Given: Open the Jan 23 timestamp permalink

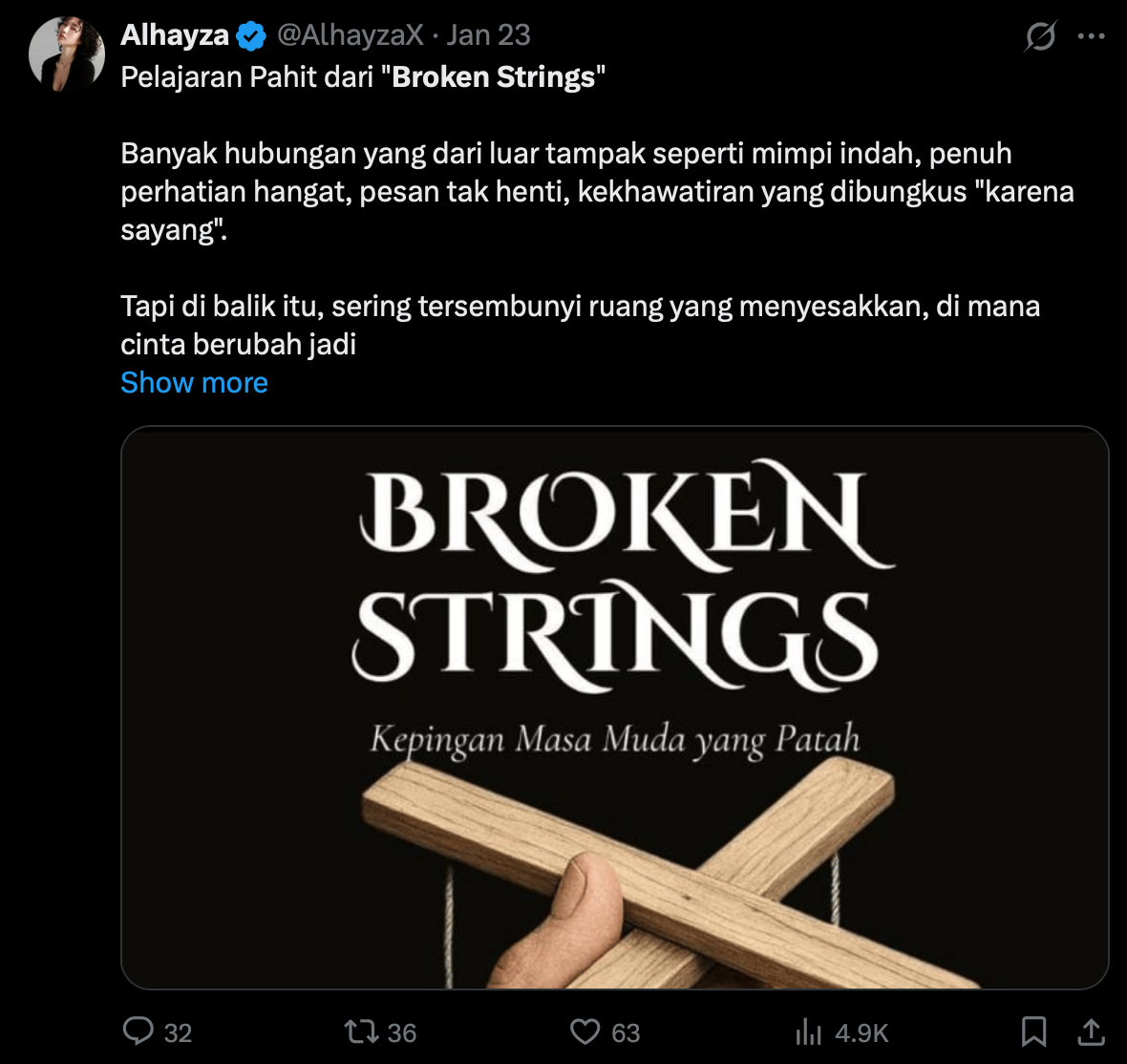Looking at the screenshot, I should point(488,35).
